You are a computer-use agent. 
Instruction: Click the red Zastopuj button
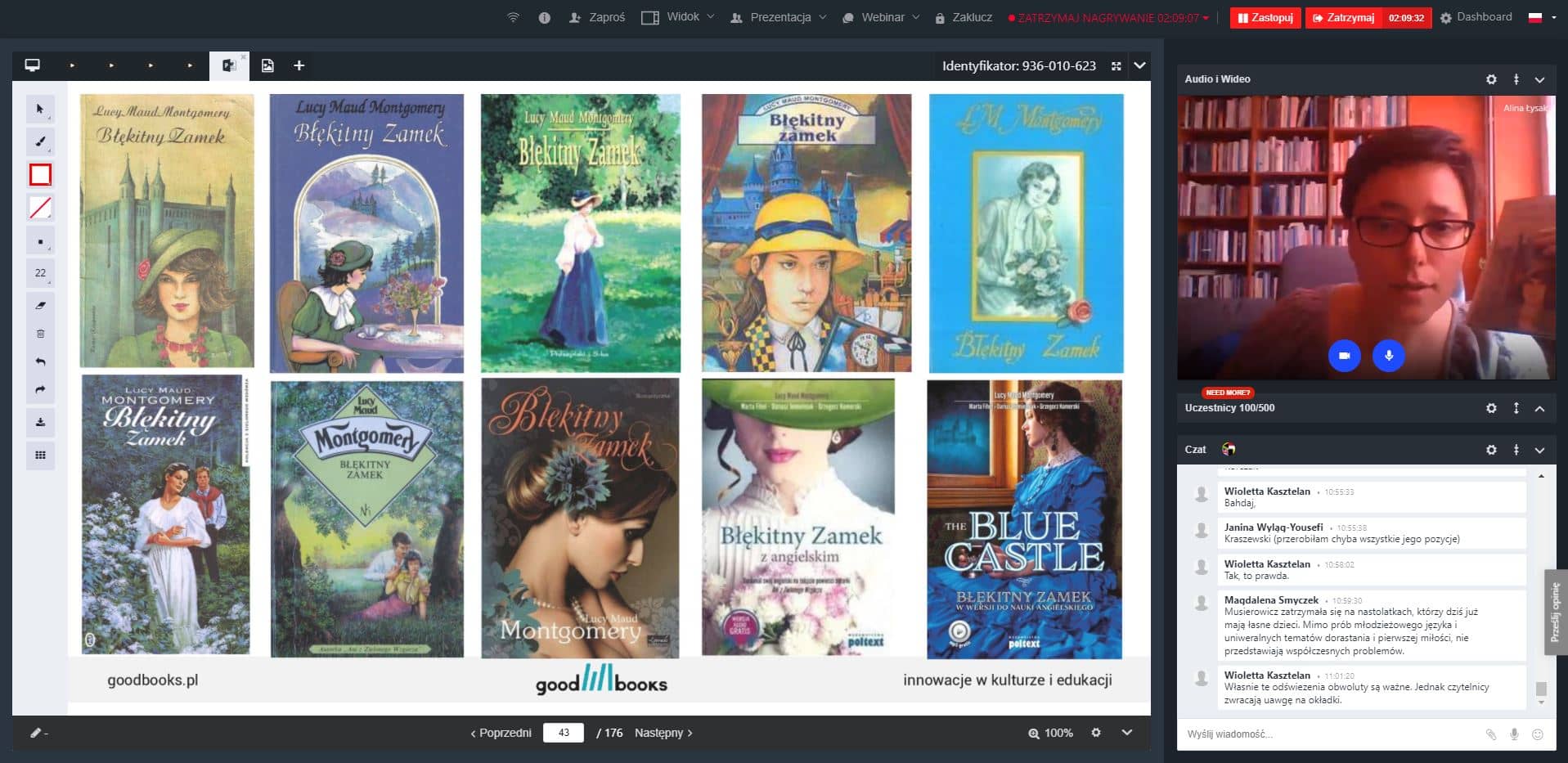pos(1265,17)
